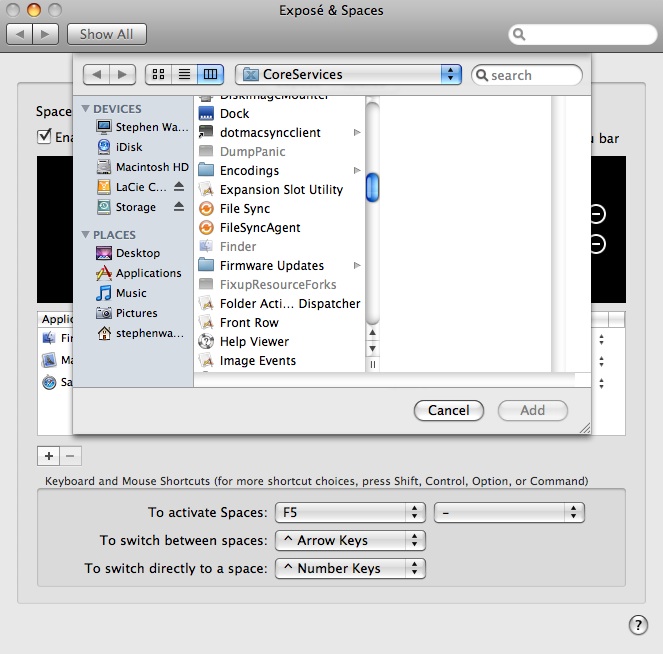Viewport: 663px width, 654px height.
Task: Click the scroll up arrow in file list
Action: 373,333
